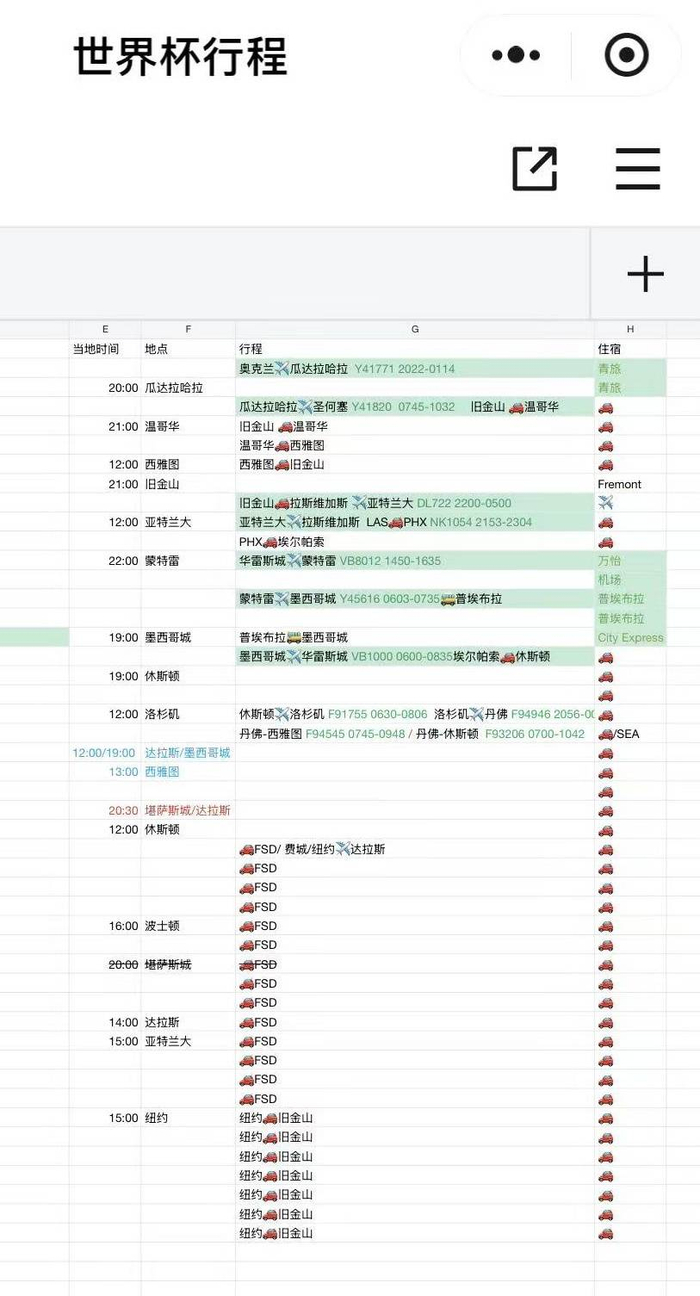Viewport: 700px width, 1296px height.
Task: Click the airplane icon in the 住宿 column
Action: click(x=605, y=503)
